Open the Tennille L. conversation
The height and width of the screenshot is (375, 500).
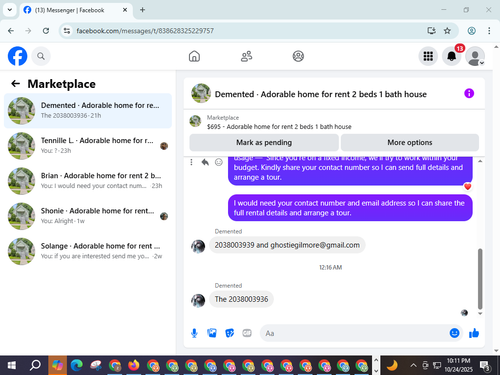click(x=88, y=146)
